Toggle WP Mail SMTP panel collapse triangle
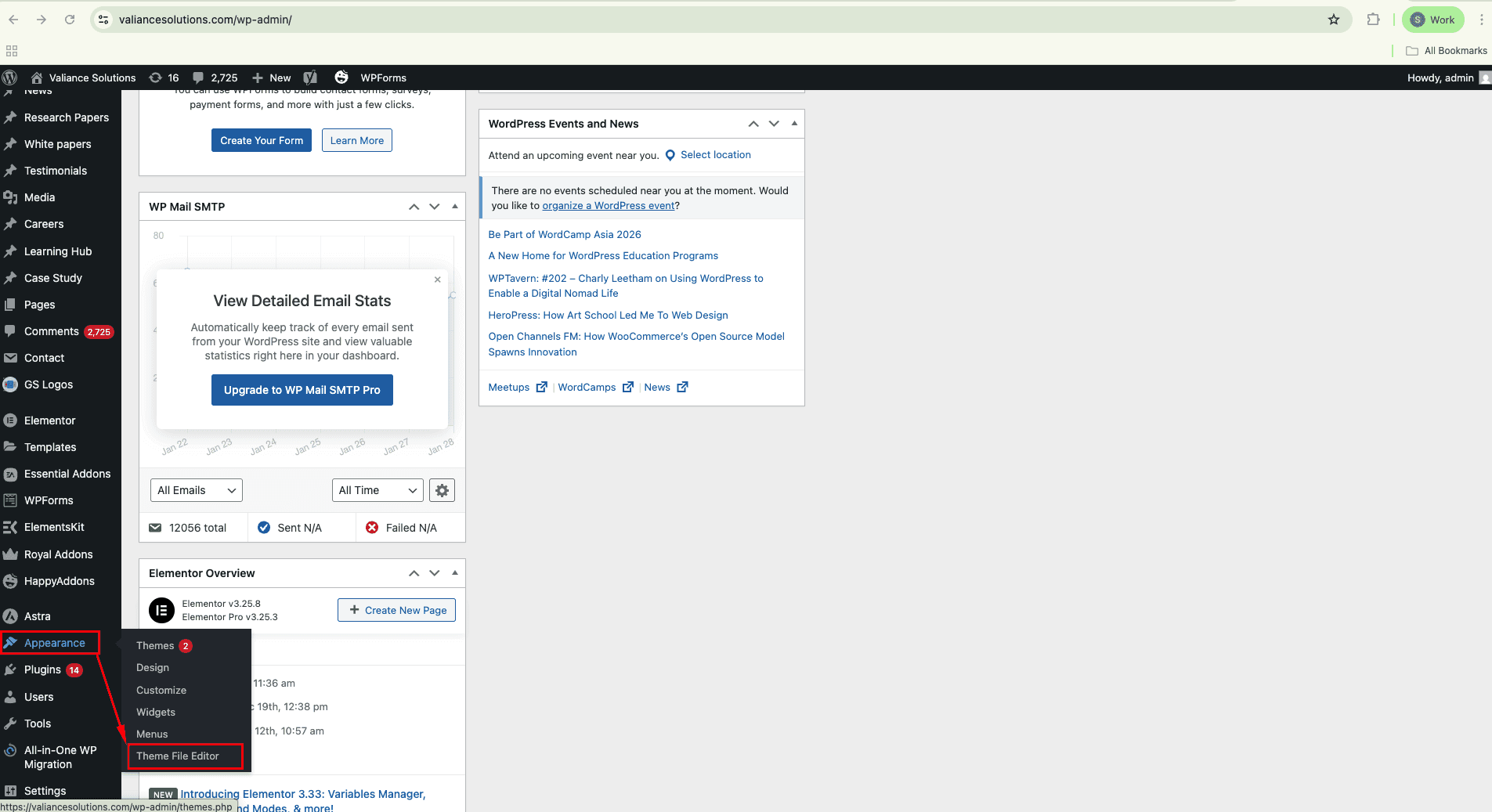The height and width of the screenshot is (812, 1492). tap(455, 207)
